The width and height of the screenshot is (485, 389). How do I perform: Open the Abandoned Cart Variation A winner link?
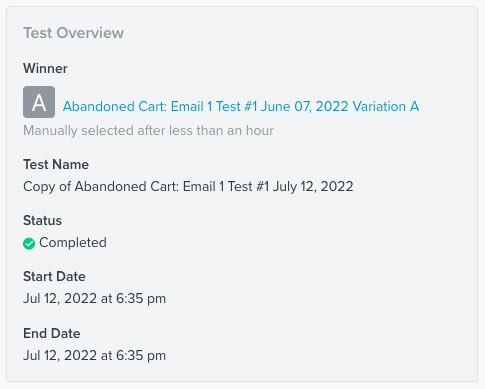(241, 107)
